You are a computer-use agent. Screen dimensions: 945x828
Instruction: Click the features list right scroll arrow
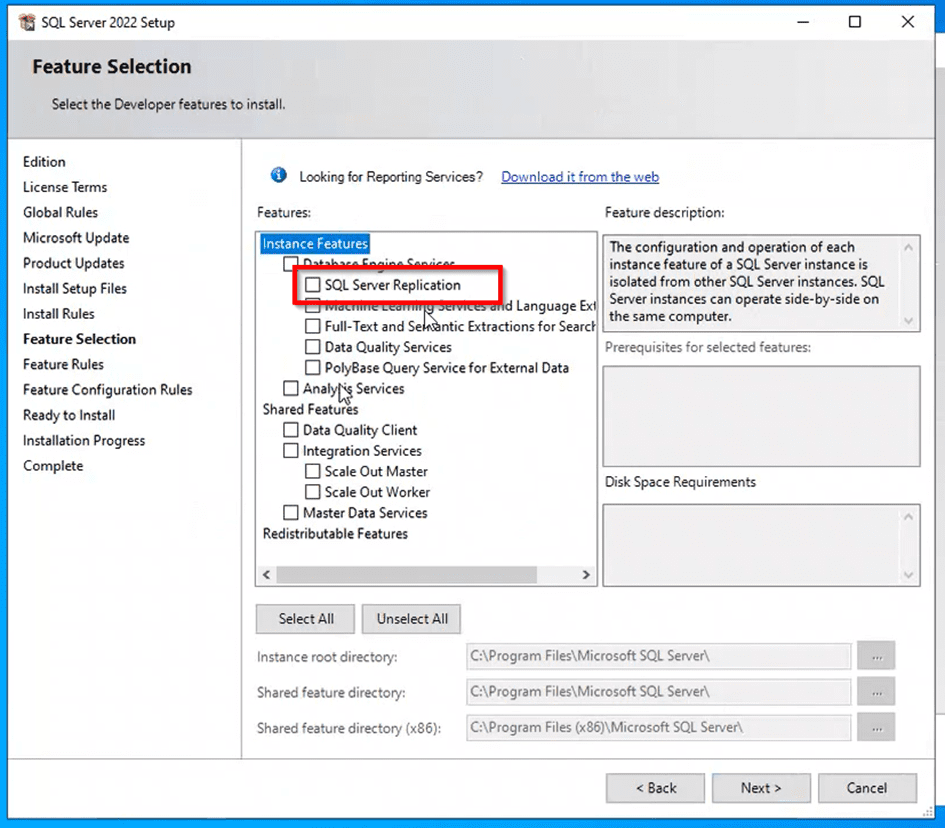[586, 574]
